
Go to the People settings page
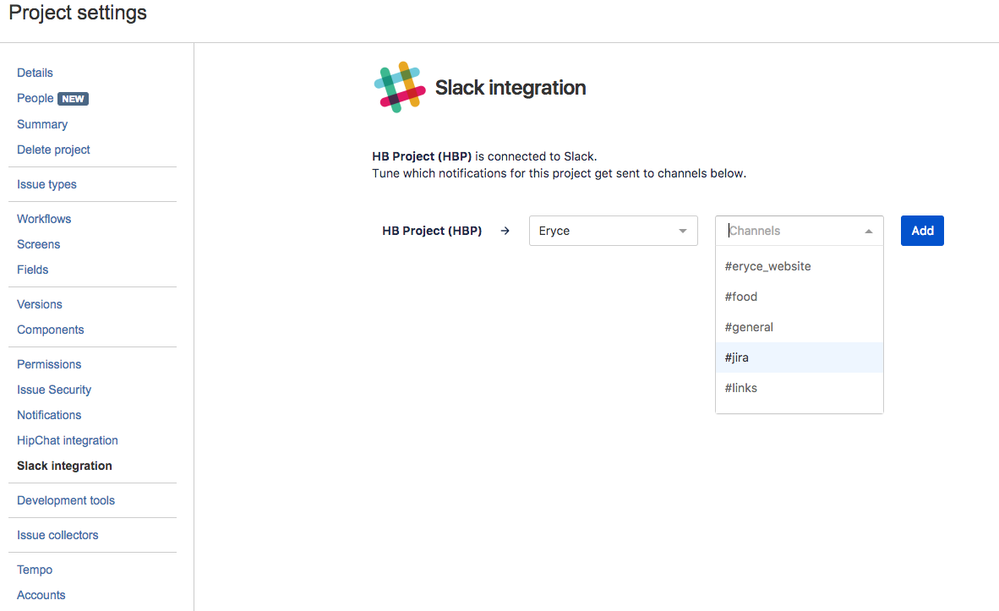point(35,98)
